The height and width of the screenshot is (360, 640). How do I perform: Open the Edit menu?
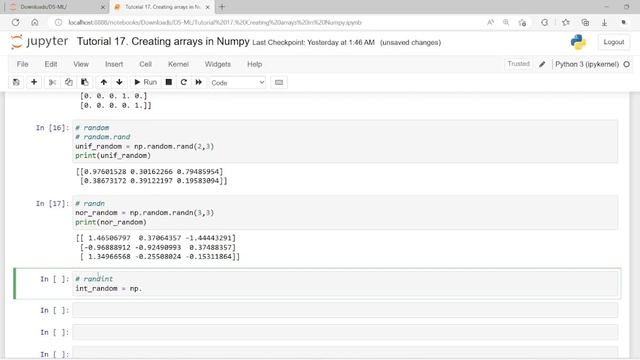coord(51,64)
